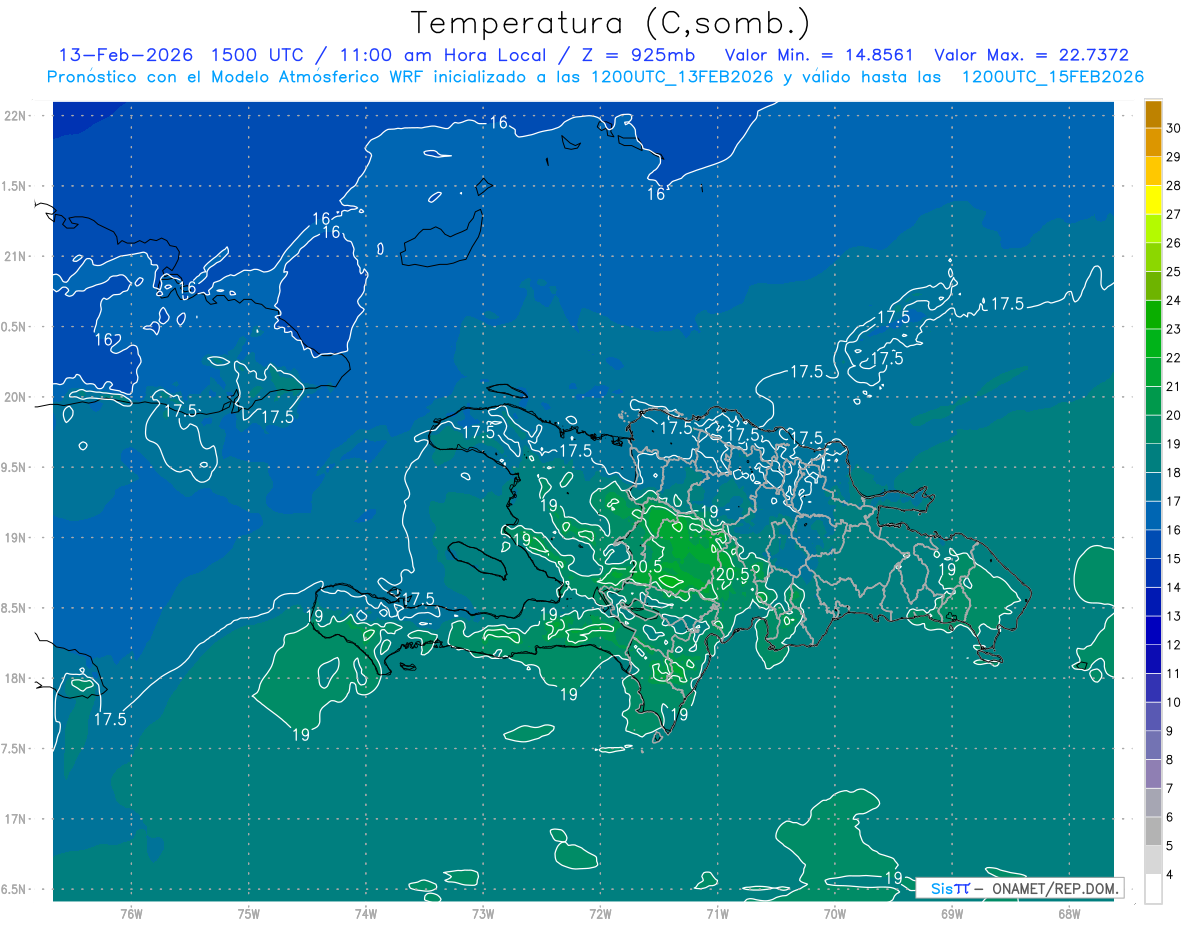Select the bright green swatch between 22 and 23
The height and width of the screenshot is (927, 1200).
[x=1153, y=343]
